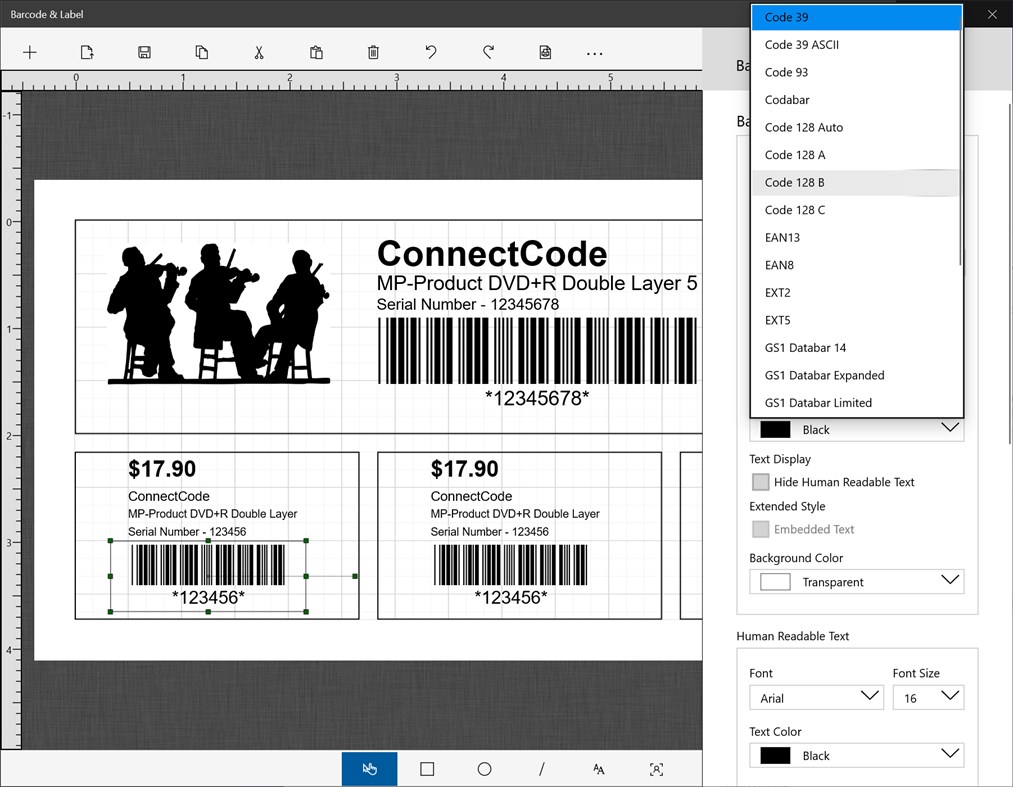Click the Save icon
The image size is (1013, 787).
144,52
